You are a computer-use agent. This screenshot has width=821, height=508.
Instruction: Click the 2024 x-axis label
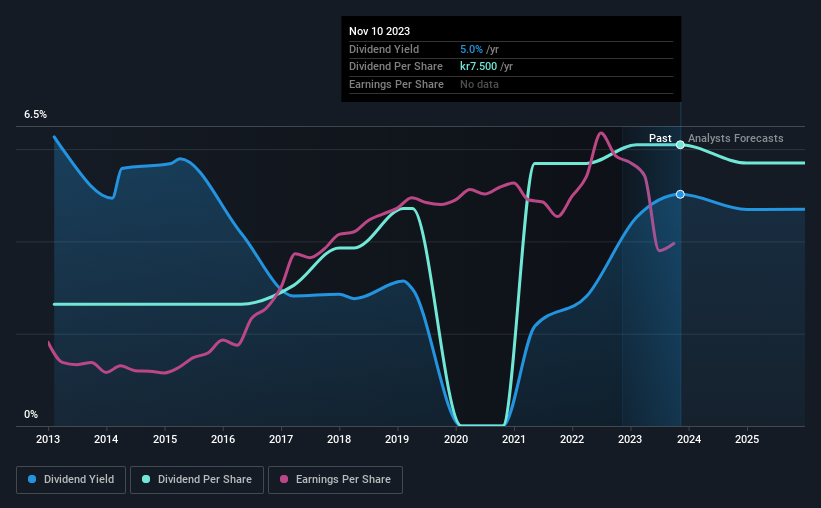(689, 439)
